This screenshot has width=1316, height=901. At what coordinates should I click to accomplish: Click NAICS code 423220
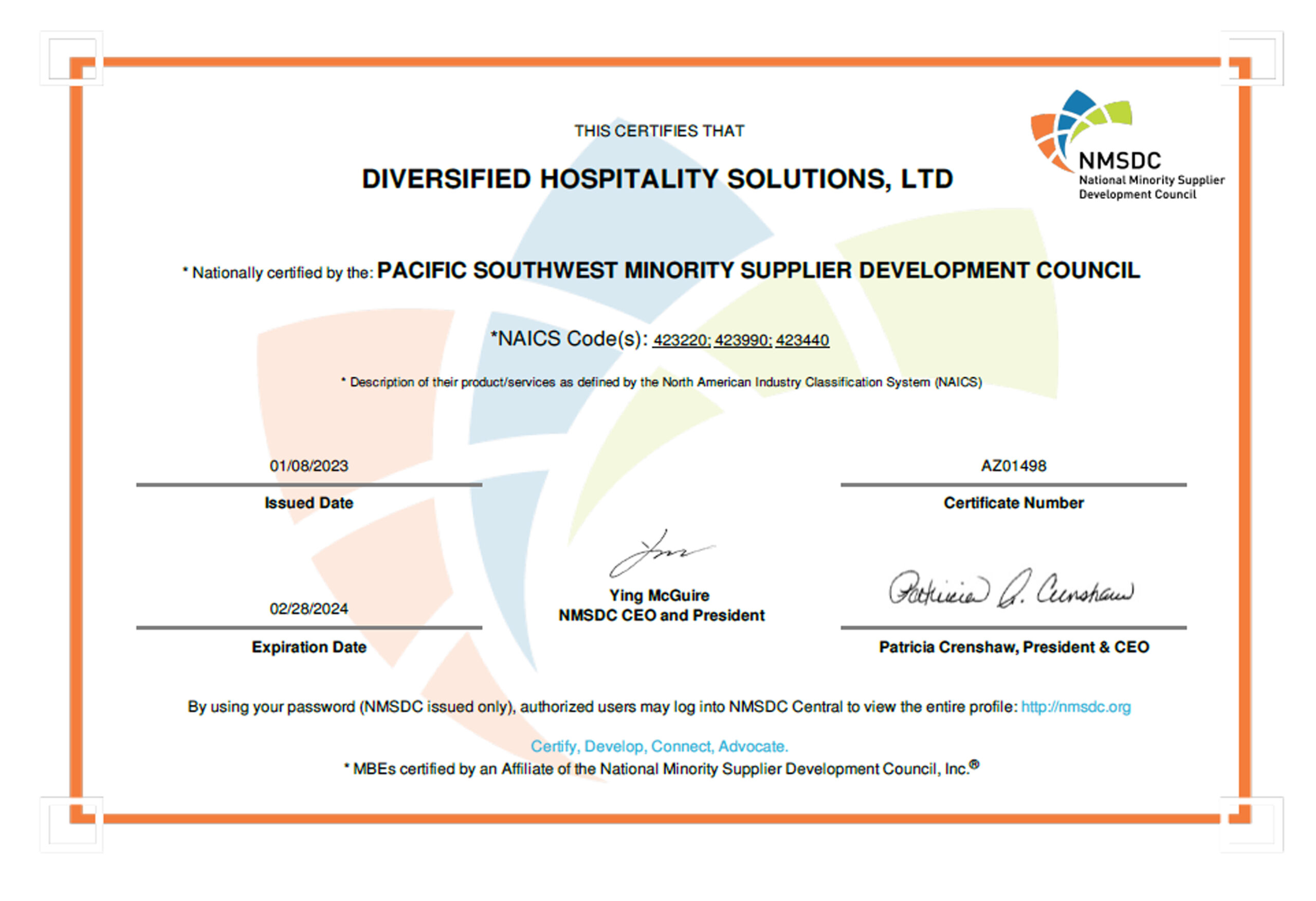[x=682, y=340]
